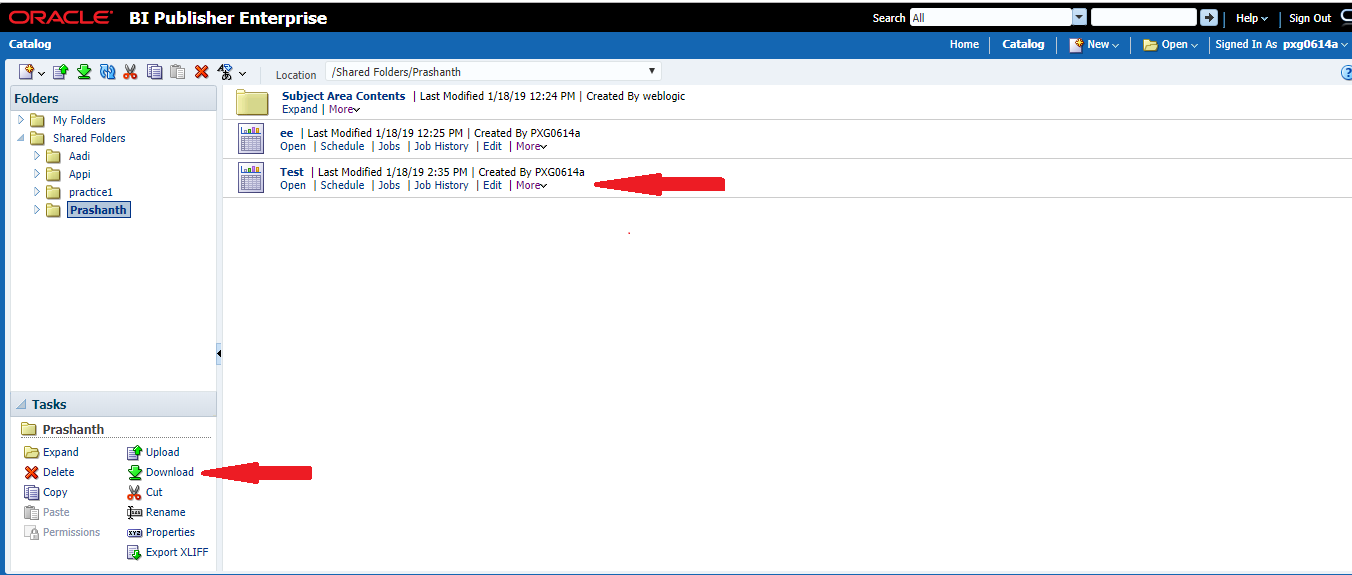The height and width of the screenshot is (575, 1352).
Task: Click the Rename task in Tasks pane
Action: [156, 512]
